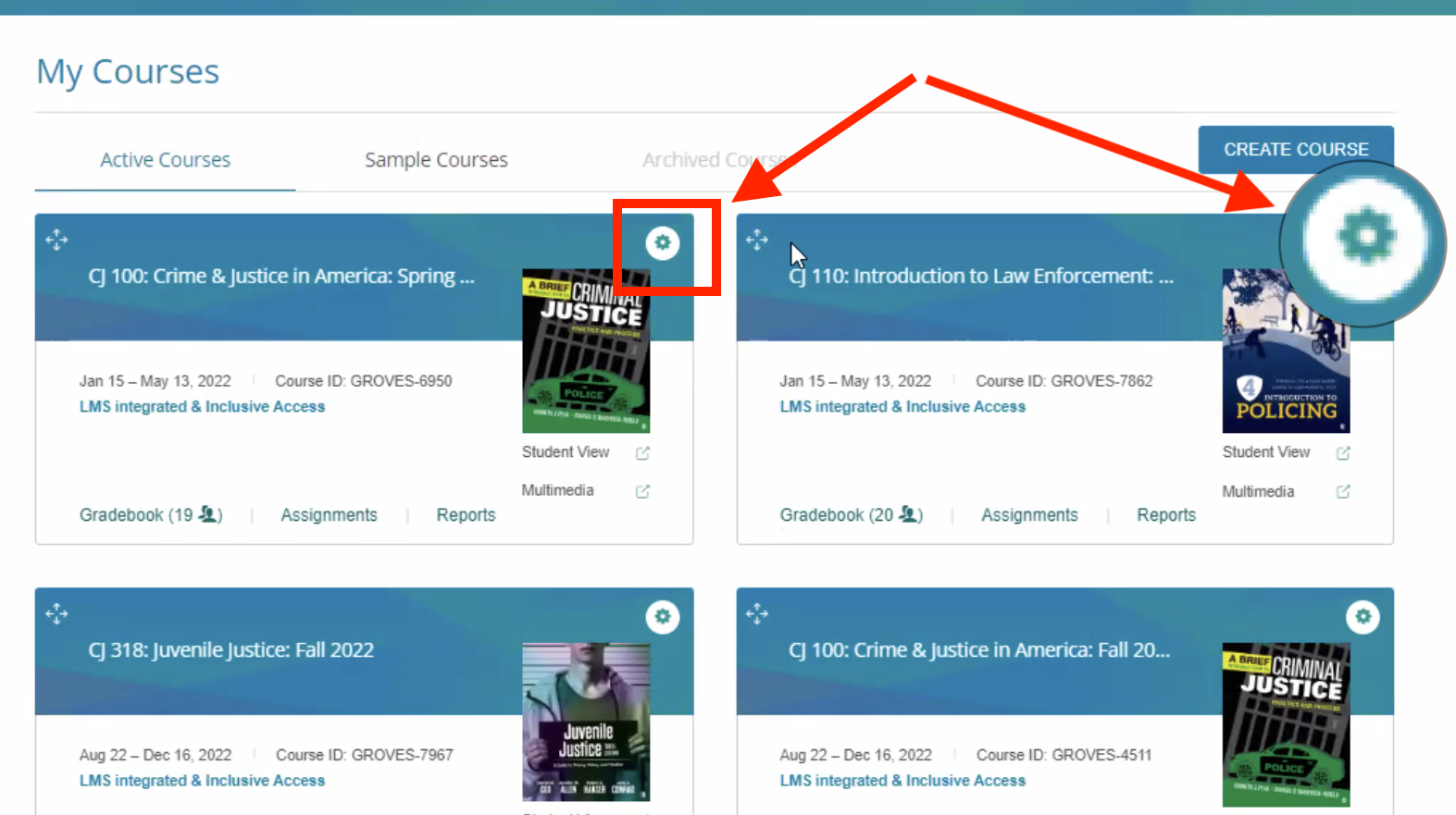1456x815 pixels.
Task: Open settings gear for CJ 100 Spring course
Action: 663,243
